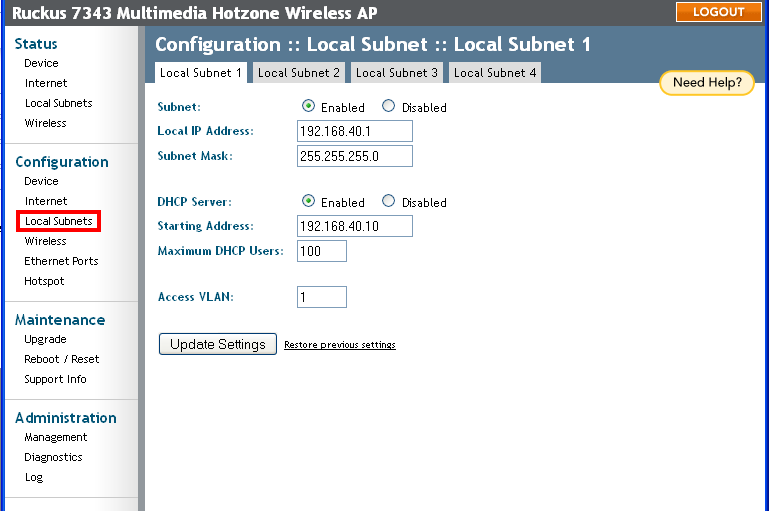Click the orange LOGOUT button
Viewport: 769px width, 511px height.
(718, 12)
